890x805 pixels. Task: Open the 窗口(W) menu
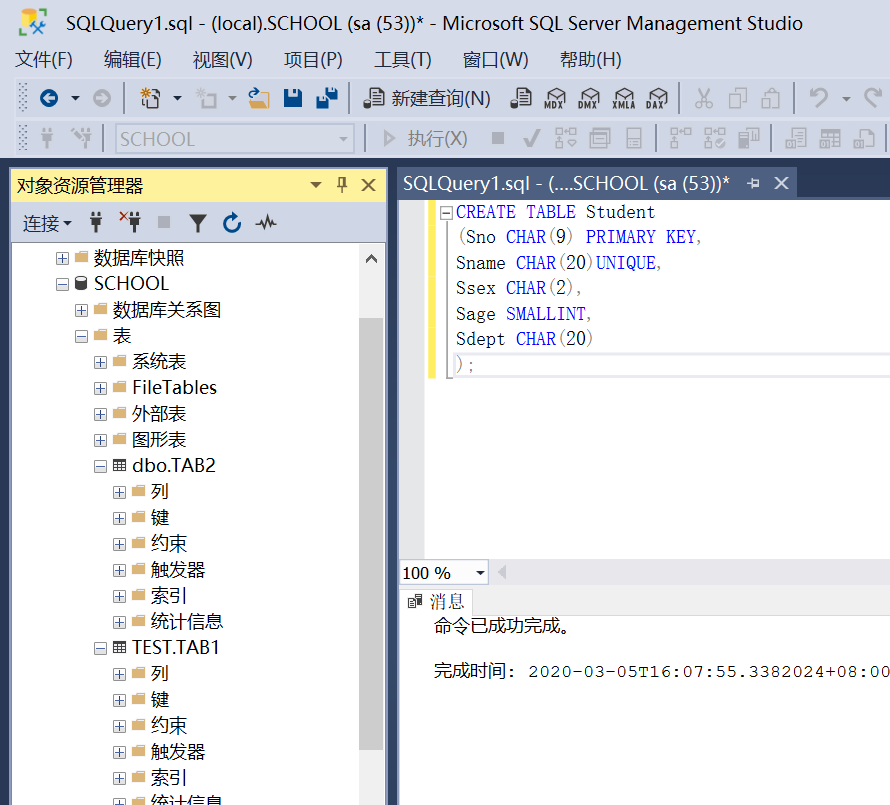point(496,60)
